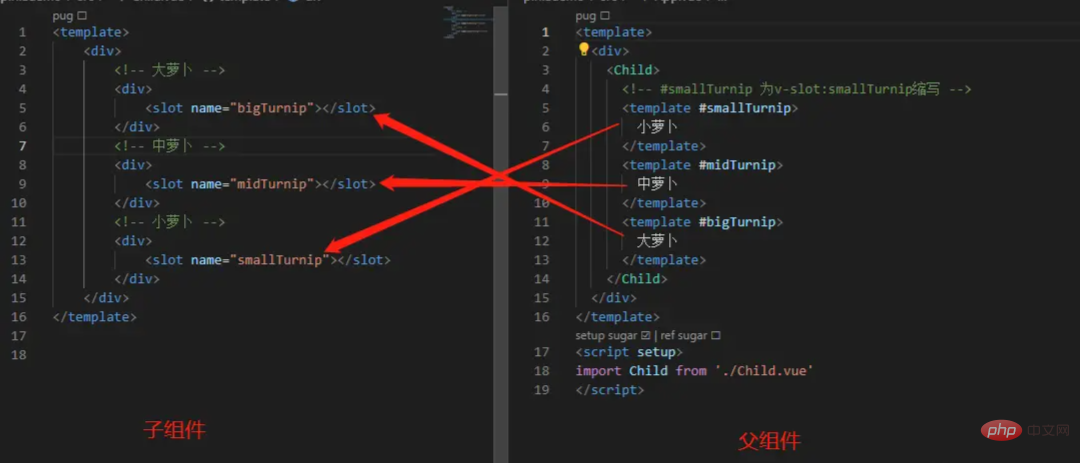Click line number 13 in left editor
Viewport: 1080px width, 463px height.
tap(19, 260)
